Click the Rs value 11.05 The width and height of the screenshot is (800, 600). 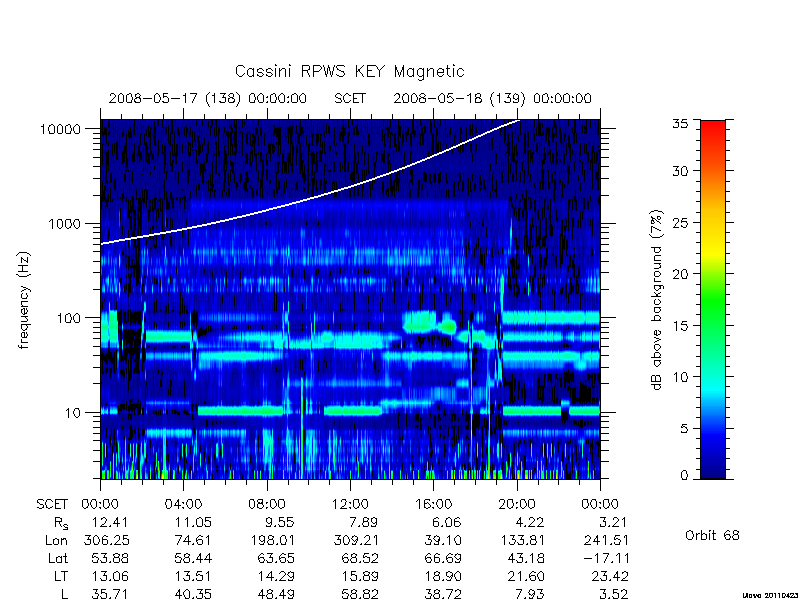[x=193, y=522]
